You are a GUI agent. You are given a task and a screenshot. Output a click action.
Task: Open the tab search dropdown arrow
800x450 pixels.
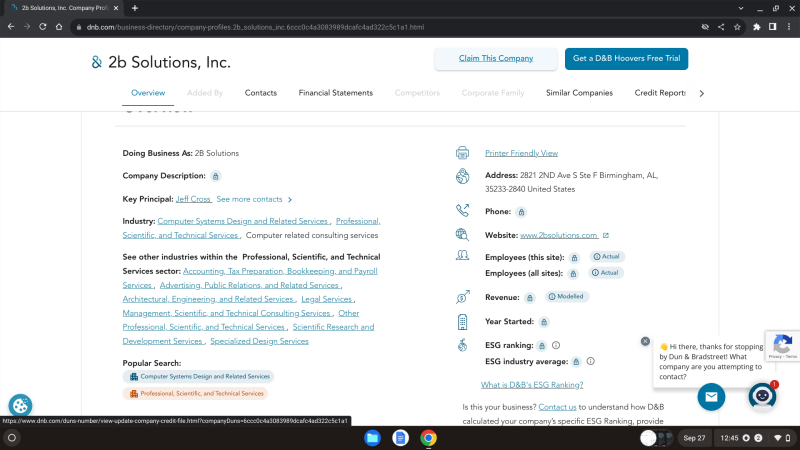coord(741,8)
